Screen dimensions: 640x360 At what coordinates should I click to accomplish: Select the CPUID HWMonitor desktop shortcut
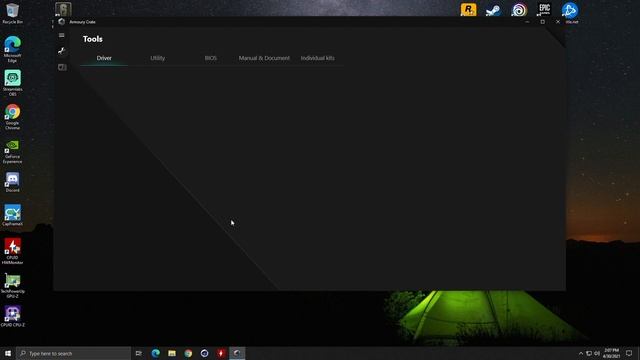pos(13,251)
